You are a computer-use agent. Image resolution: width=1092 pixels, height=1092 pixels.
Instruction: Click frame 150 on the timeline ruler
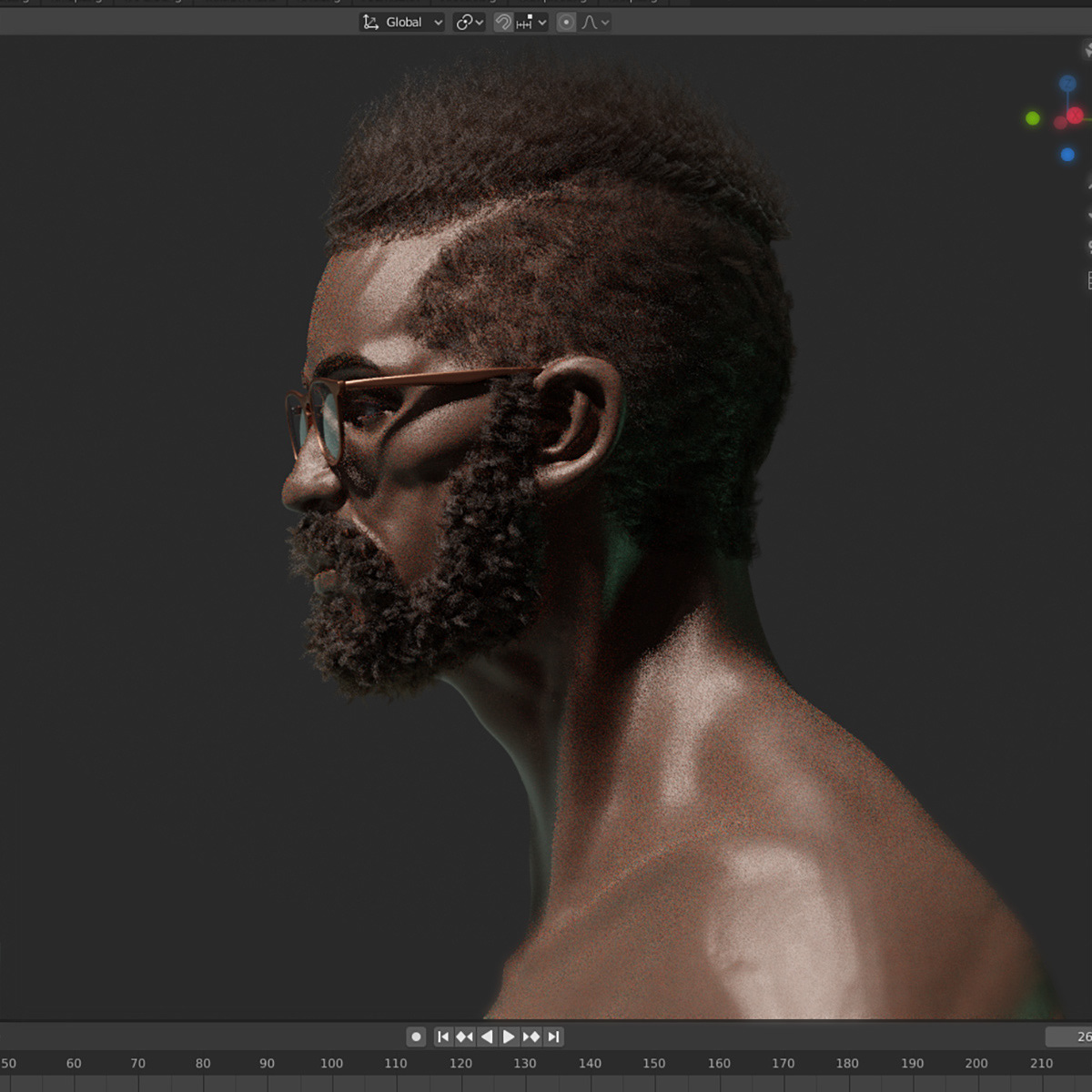pyautogui.click(x=653, y=1063)
